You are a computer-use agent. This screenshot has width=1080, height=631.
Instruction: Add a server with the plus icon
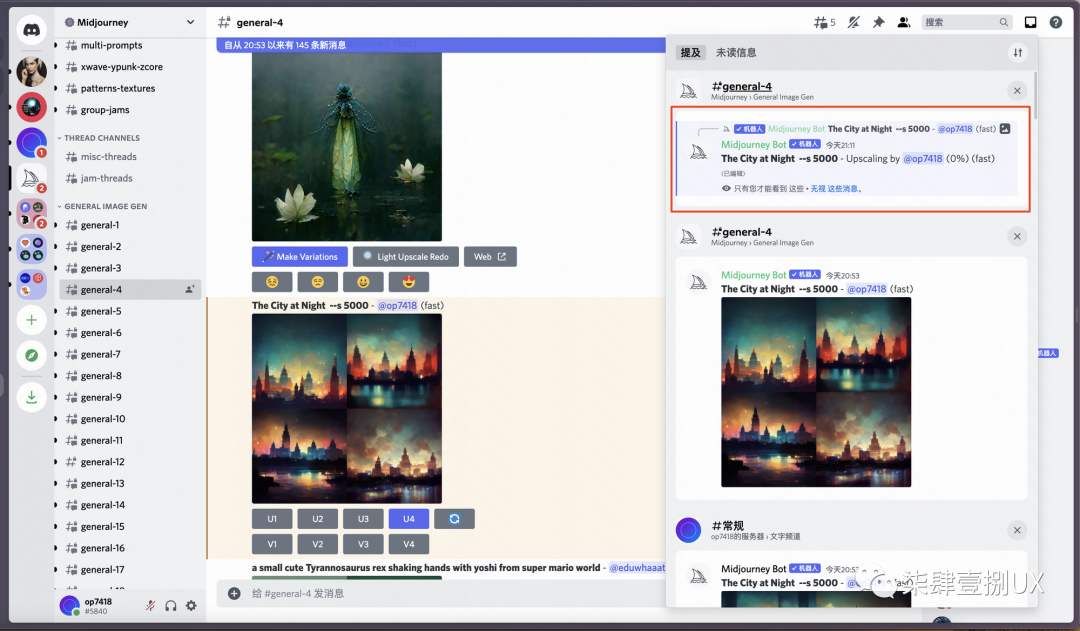(x=32, y=320)
